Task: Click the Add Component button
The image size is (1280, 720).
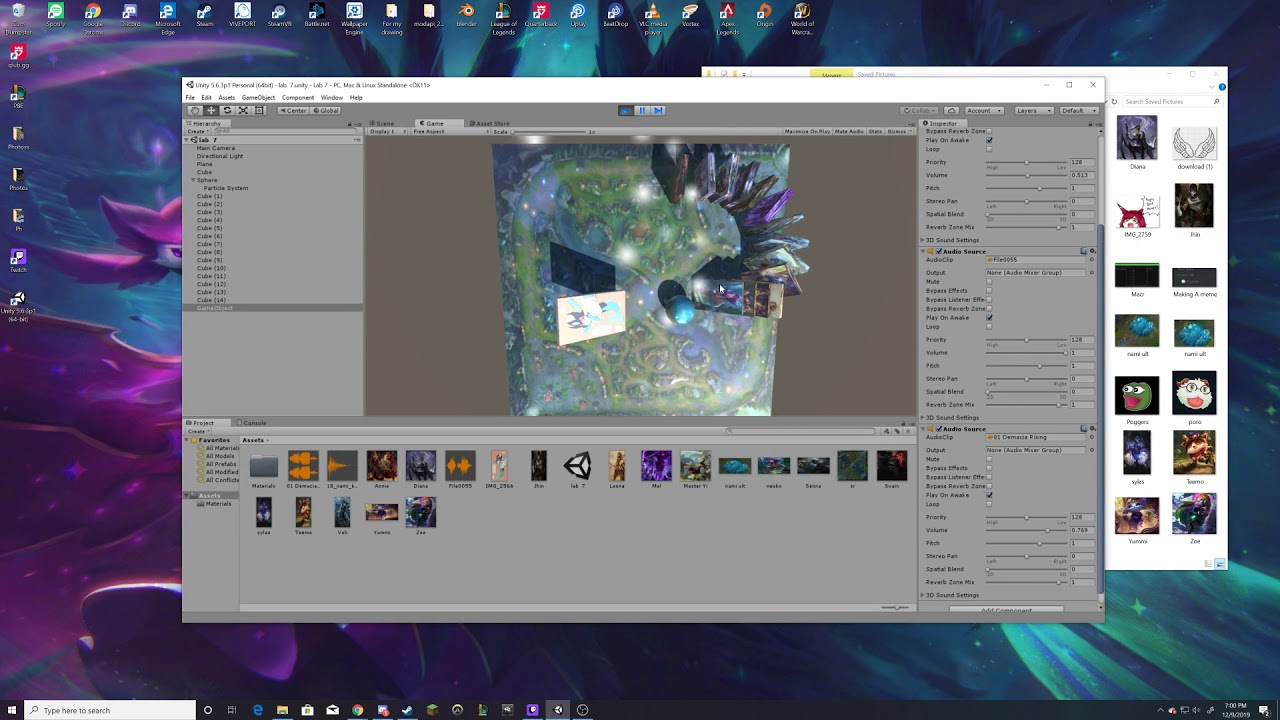Action: 1006,610
